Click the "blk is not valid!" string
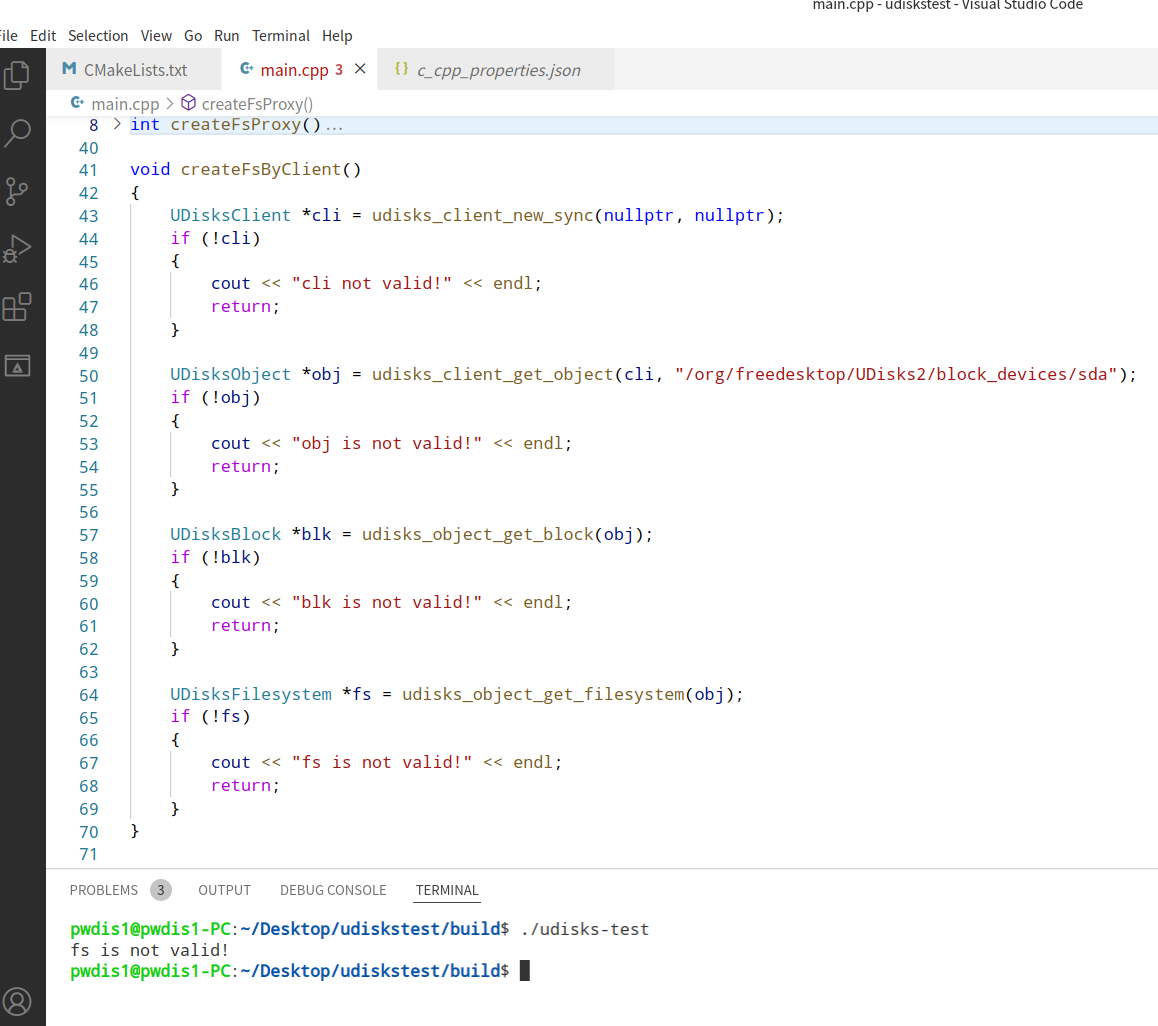The image size is (1158, 1026). coord(387,602)
